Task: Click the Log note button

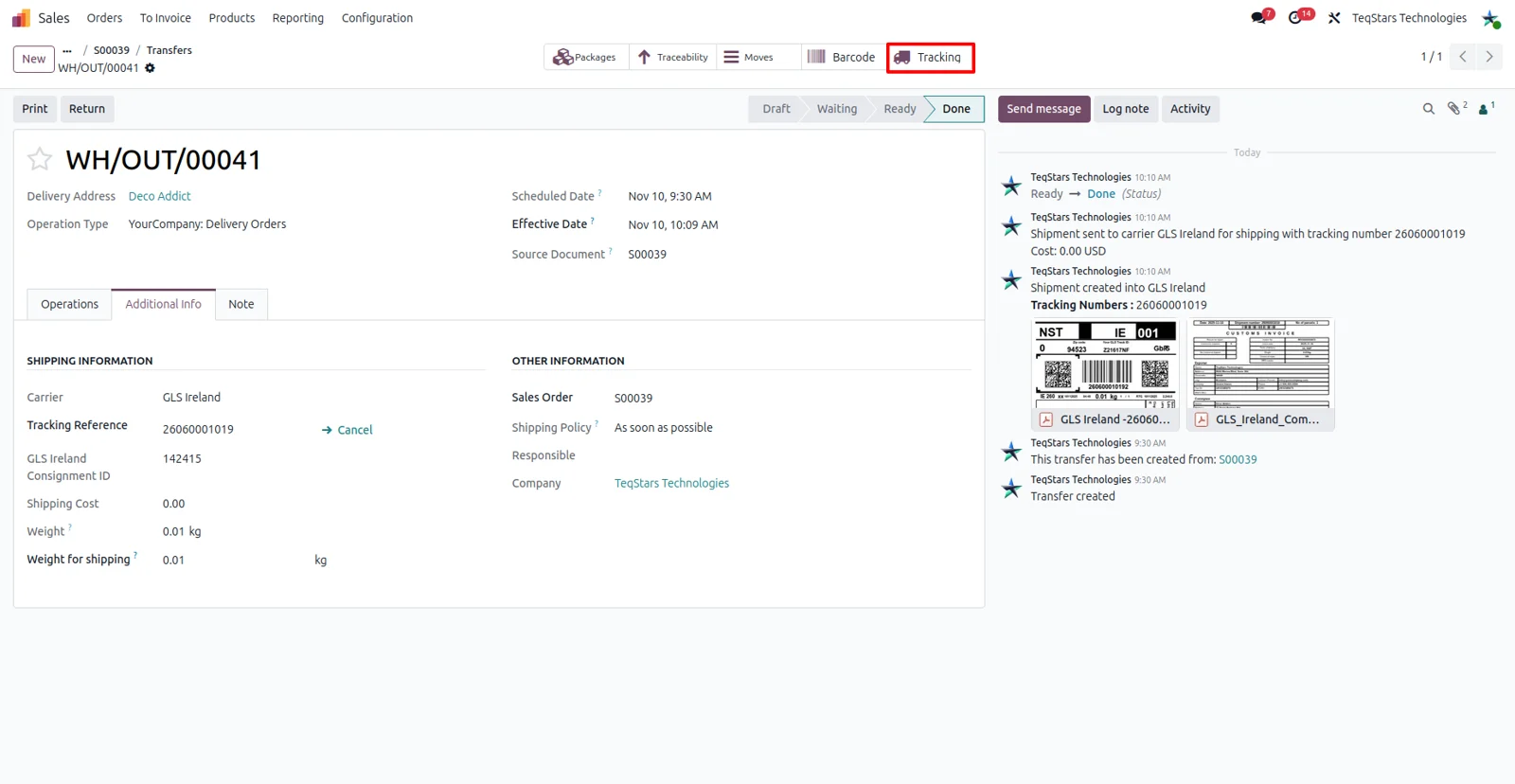Action: 1126,109
